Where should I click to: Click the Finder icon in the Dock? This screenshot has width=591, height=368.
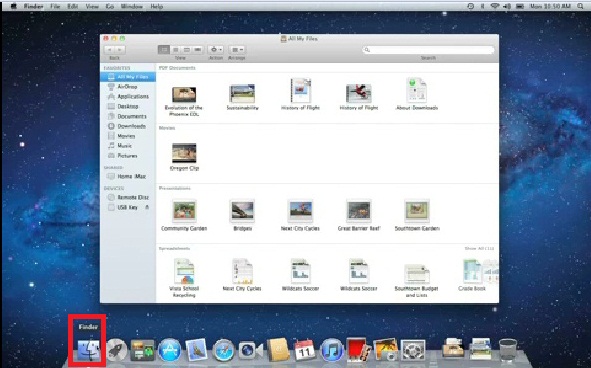88,350
